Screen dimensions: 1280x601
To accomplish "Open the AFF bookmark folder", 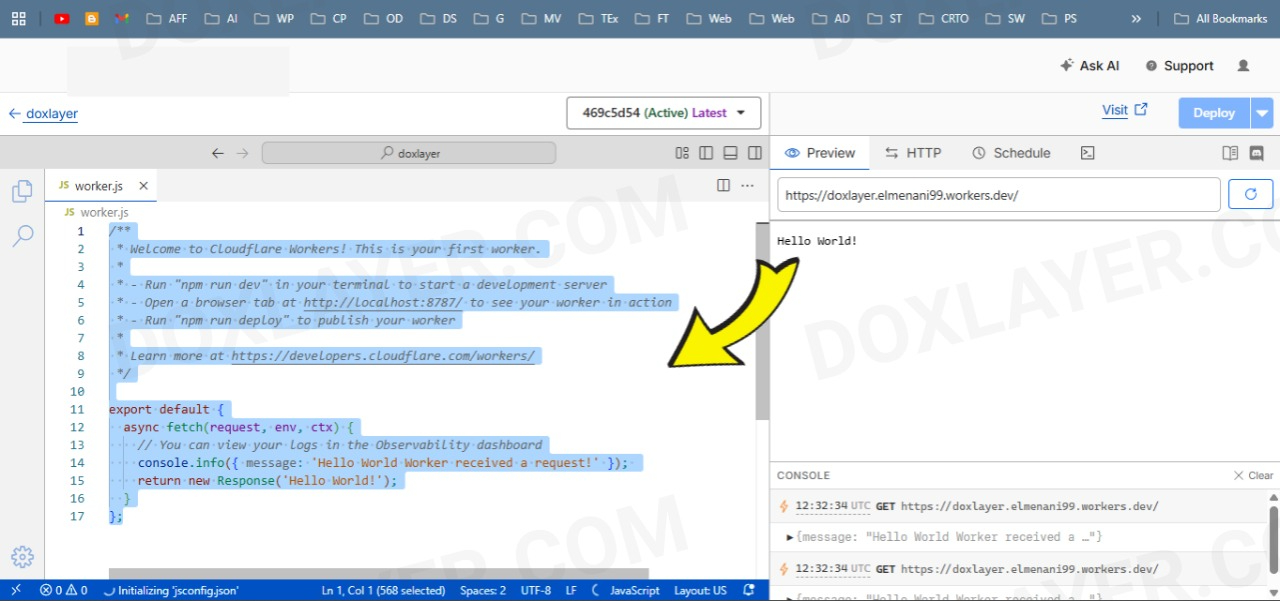I will (x=167, y=18).
